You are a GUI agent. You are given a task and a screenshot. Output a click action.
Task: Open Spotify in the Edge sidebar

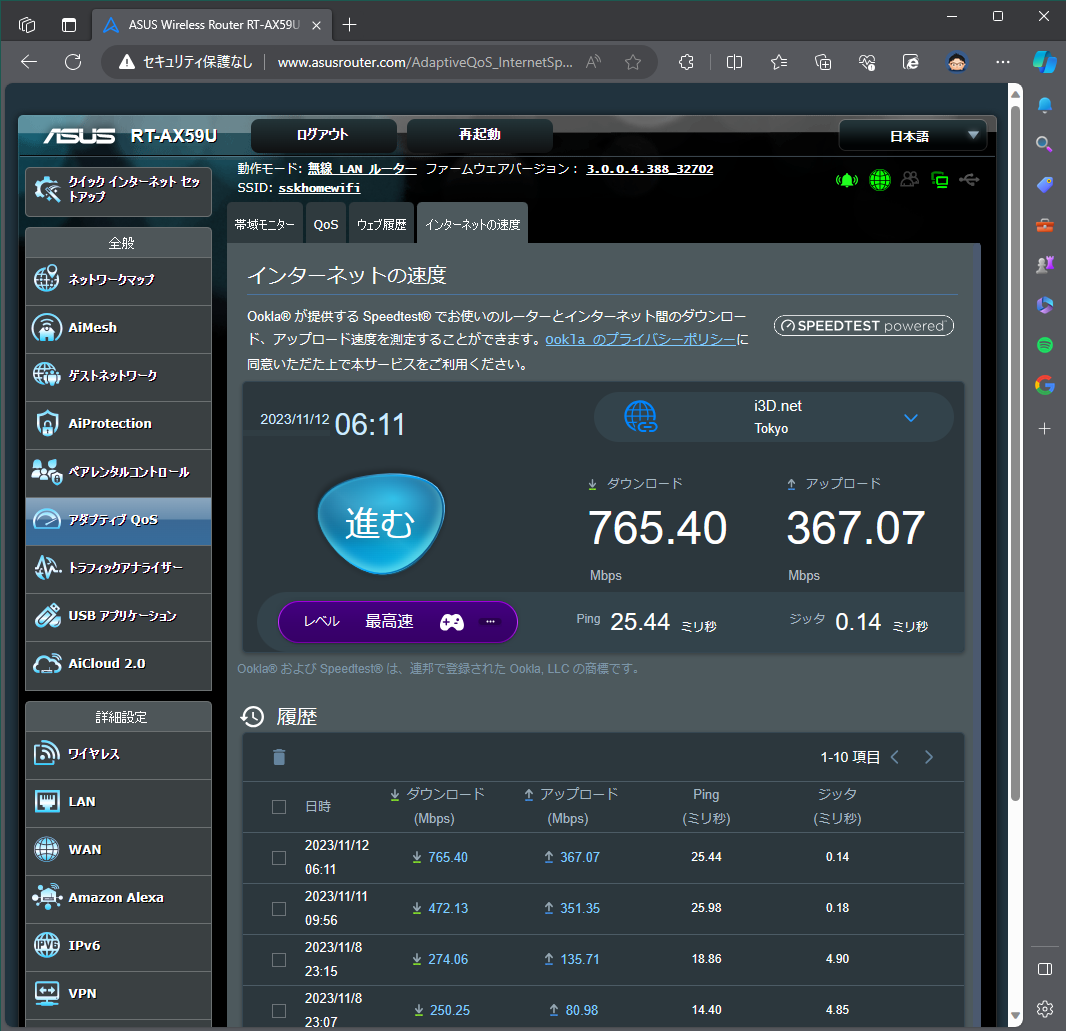pos(1045,345)
